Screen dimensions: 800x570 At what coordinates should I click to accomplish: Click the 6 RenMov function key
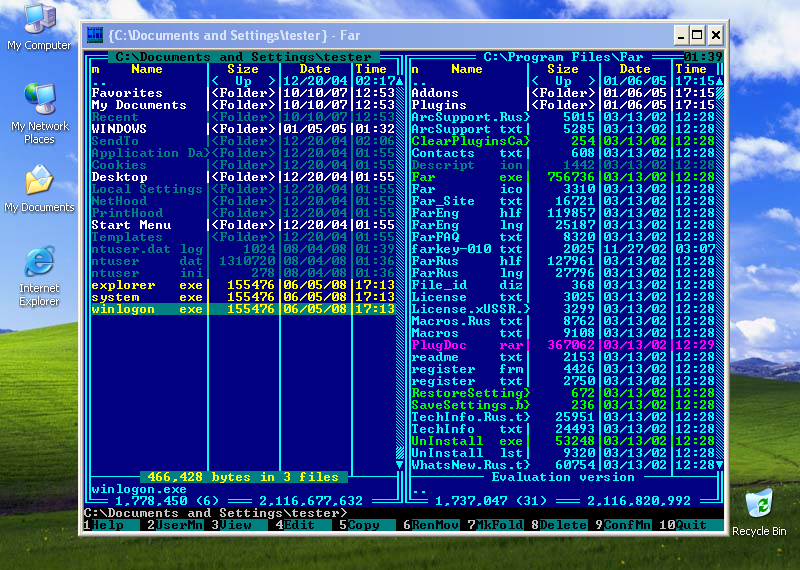point(431,525)
